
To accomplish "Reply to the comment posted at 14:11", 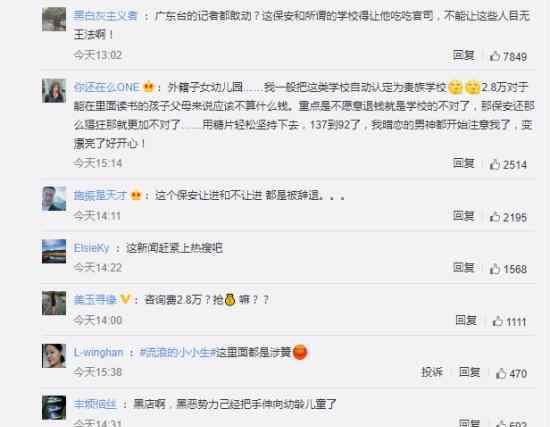I will pos(464,216).
